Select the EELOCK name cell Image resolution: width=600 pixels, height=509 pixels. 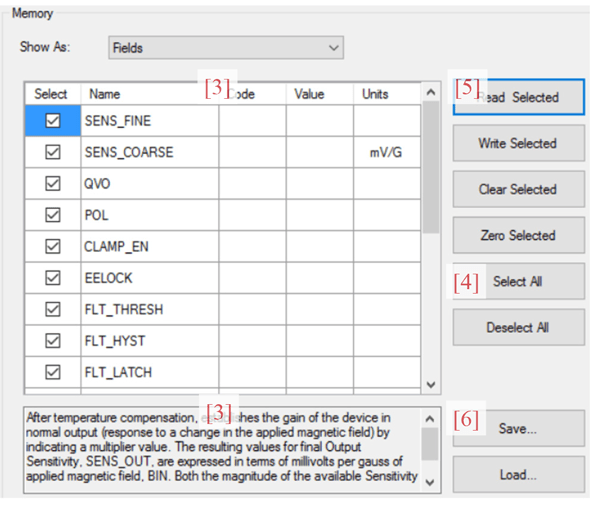[x=150, y=278]
